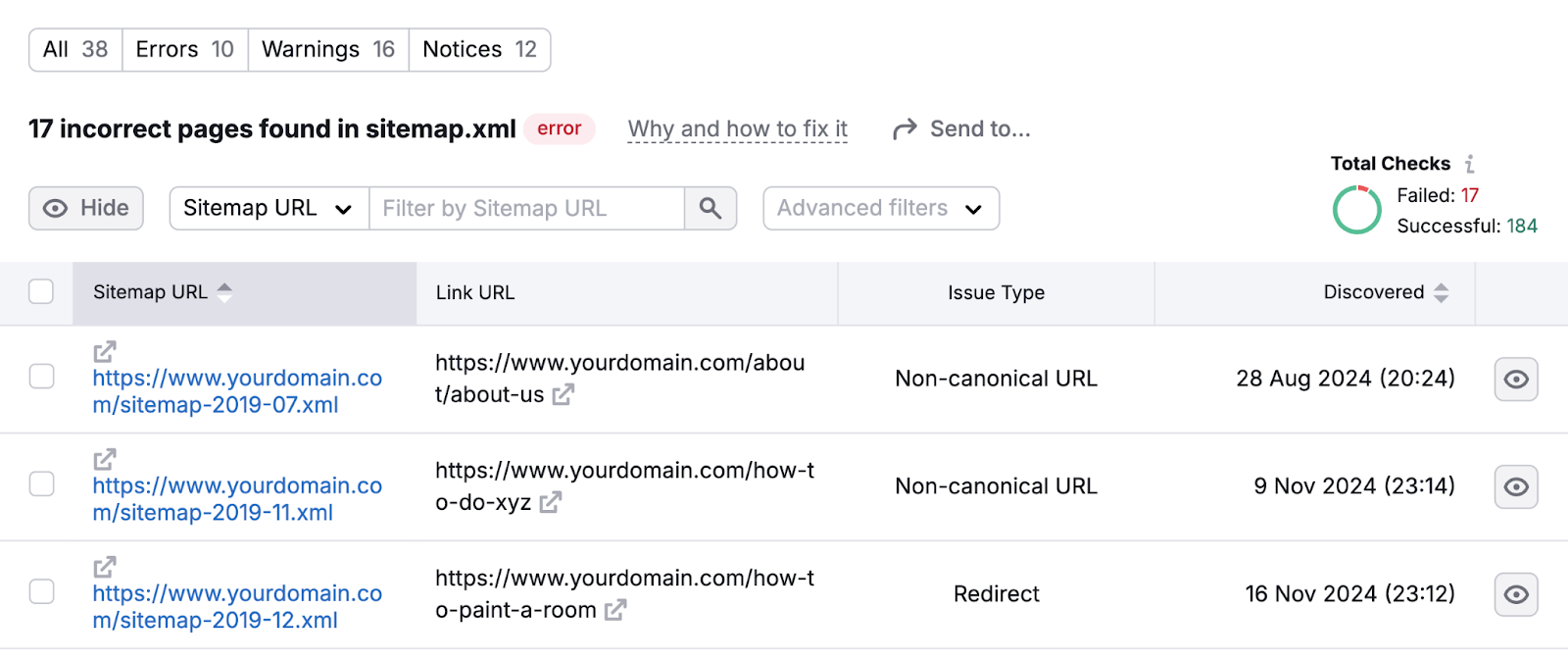Open the Warnings tab
Image resolution: width=1568 pixels, height=660 pixels.
(x=326, y=49)
